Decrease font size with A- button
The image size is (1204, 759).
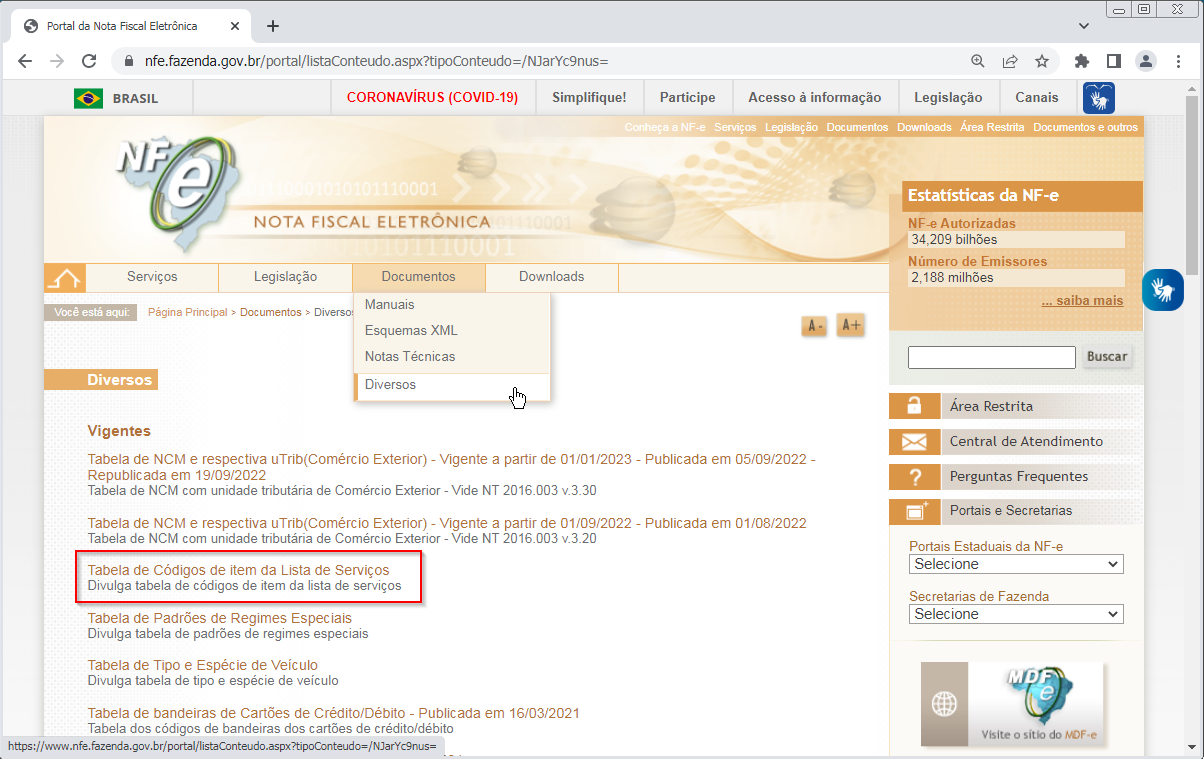coord(814,326)
